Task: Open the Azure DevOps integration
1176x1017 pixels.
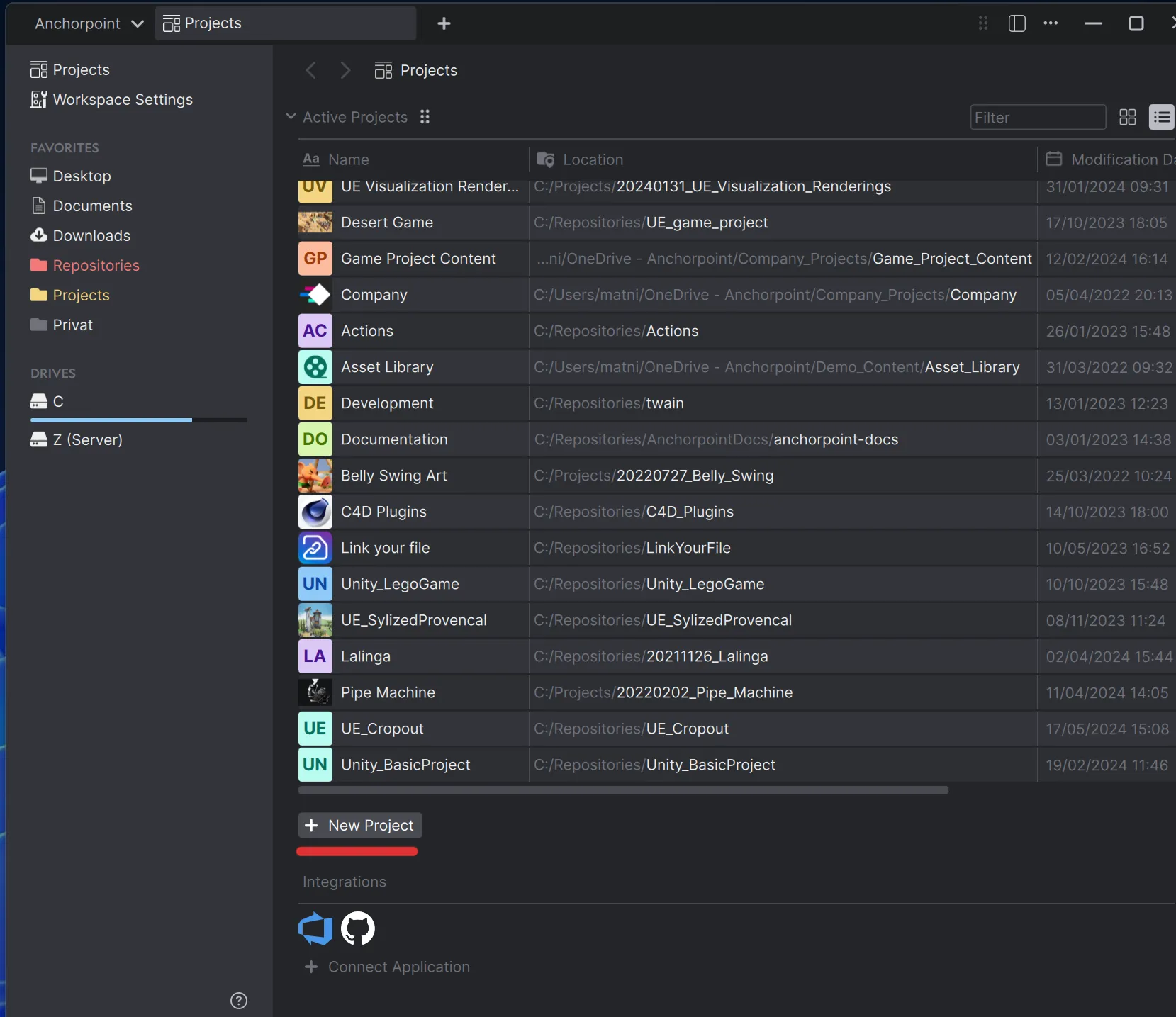Action: (x=314, y=928)
